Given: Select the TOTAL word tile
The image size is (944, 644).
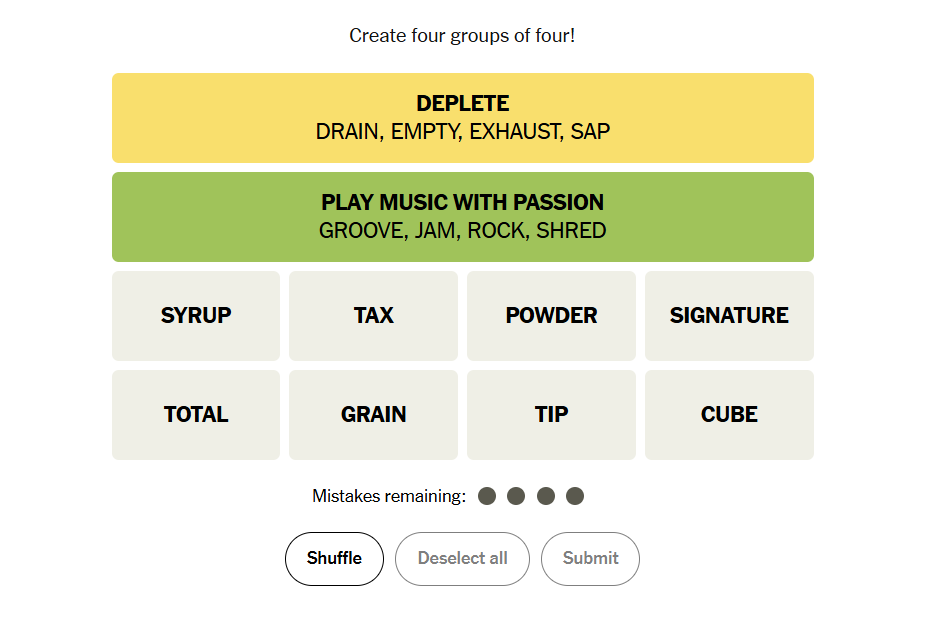Looking at the screenshot, I should (196, 415).
